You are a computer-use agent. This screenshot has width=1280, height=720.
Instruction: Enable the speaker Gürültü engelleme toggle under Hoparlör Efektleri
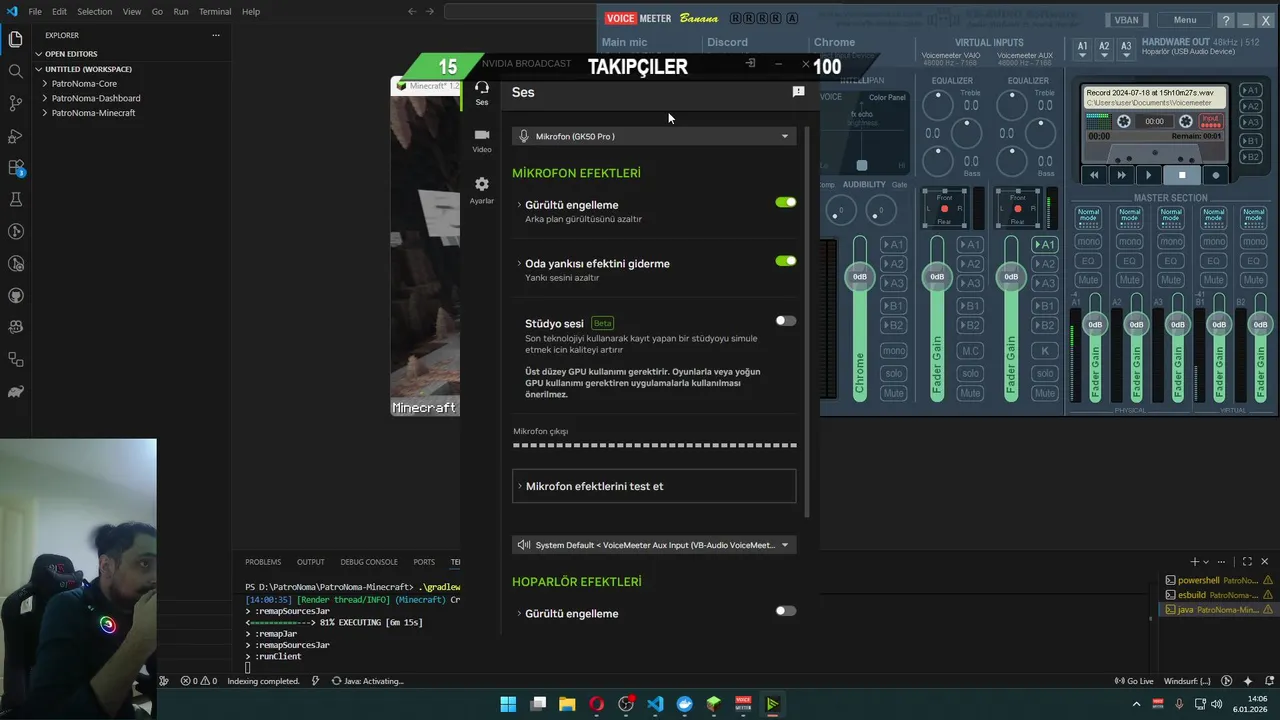point(786,611)
